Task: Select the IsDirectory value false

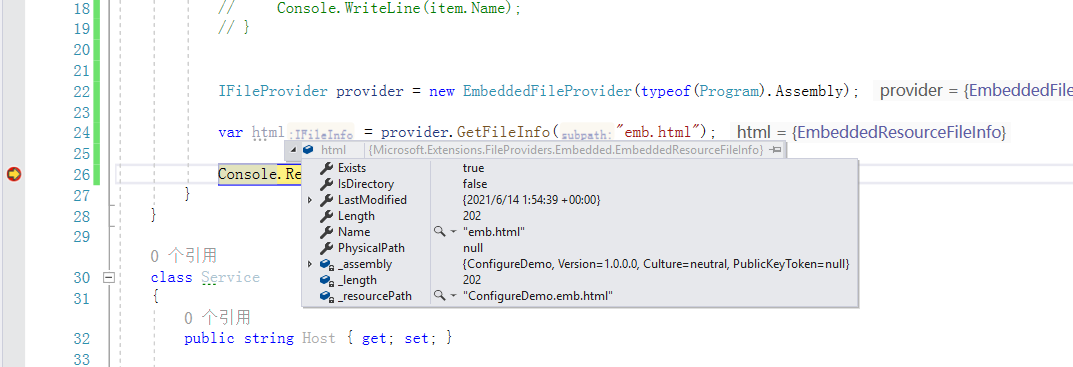Action: tap(475, 184)
